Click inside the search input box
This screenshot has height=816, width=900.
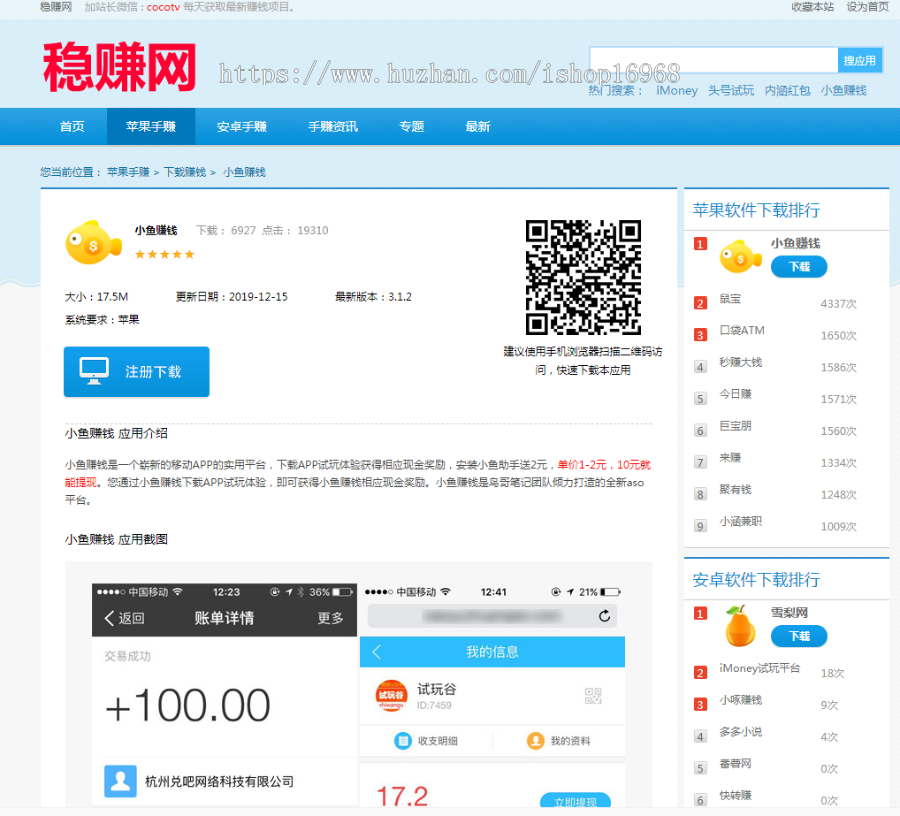[x=712, y=60]
